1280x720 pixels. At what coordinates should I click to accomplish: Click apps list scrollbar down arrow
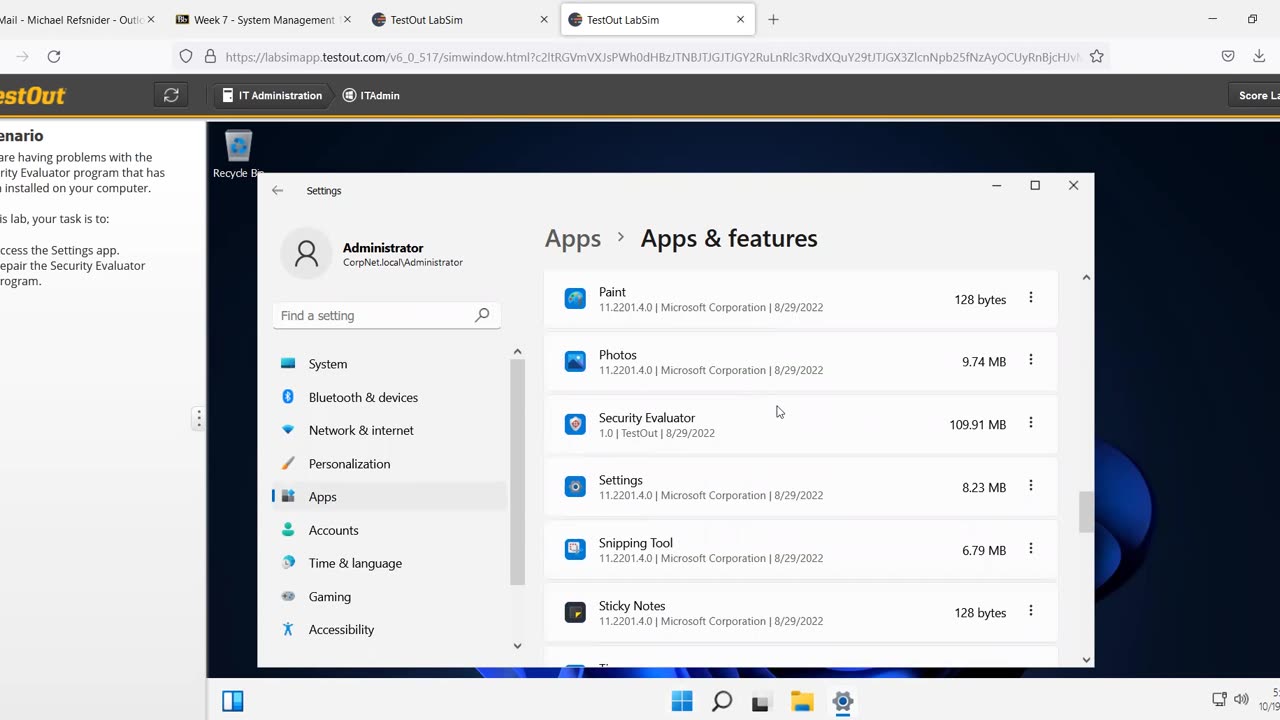[x=1086, y=660]
